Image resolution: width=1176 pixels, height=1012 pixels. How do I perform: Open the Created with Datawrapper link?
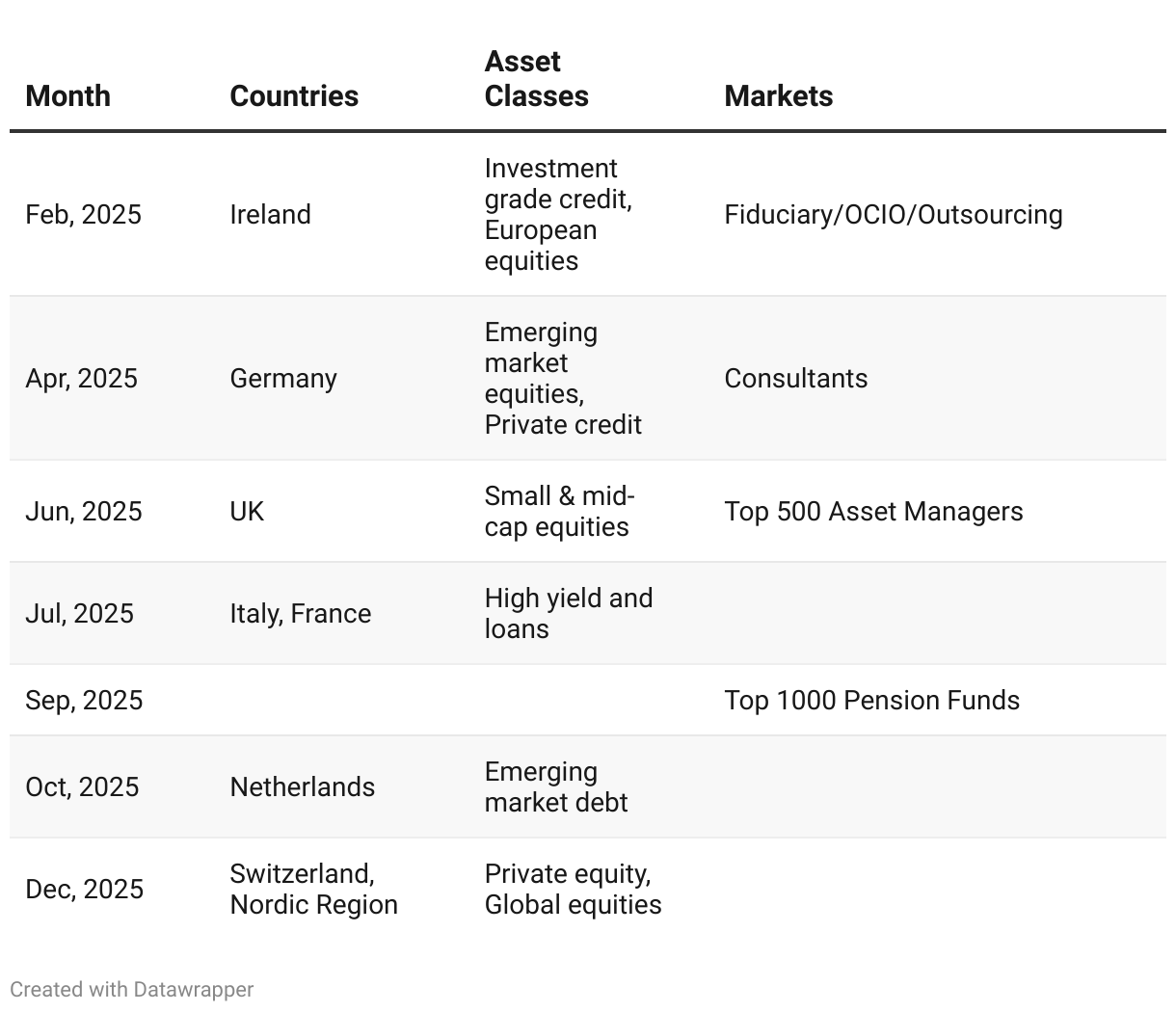point(132,990)
